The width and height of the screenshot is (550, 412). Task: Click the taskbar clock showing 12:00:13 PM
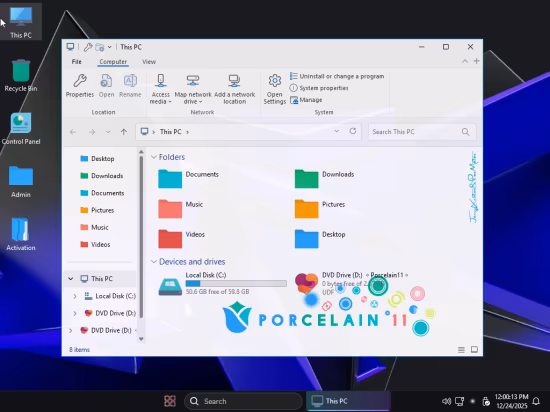click(511, 401)
